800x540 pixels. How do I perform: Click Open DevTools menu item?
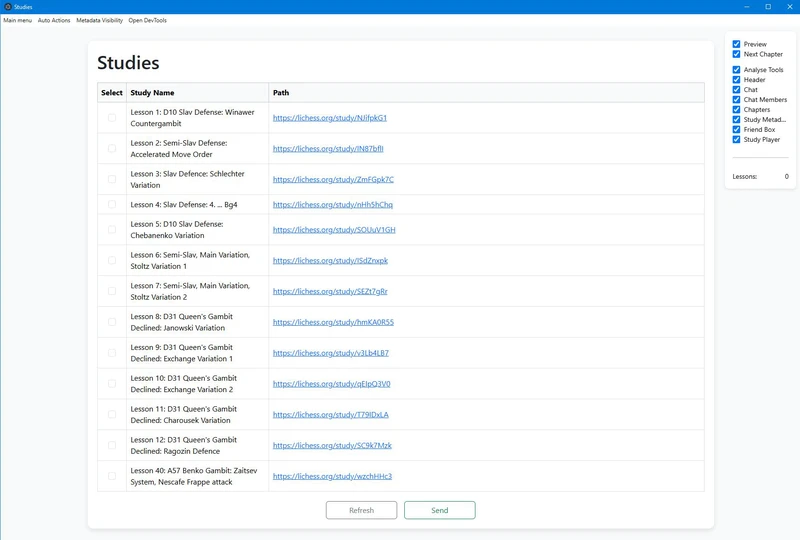click(x=147, y=20)
